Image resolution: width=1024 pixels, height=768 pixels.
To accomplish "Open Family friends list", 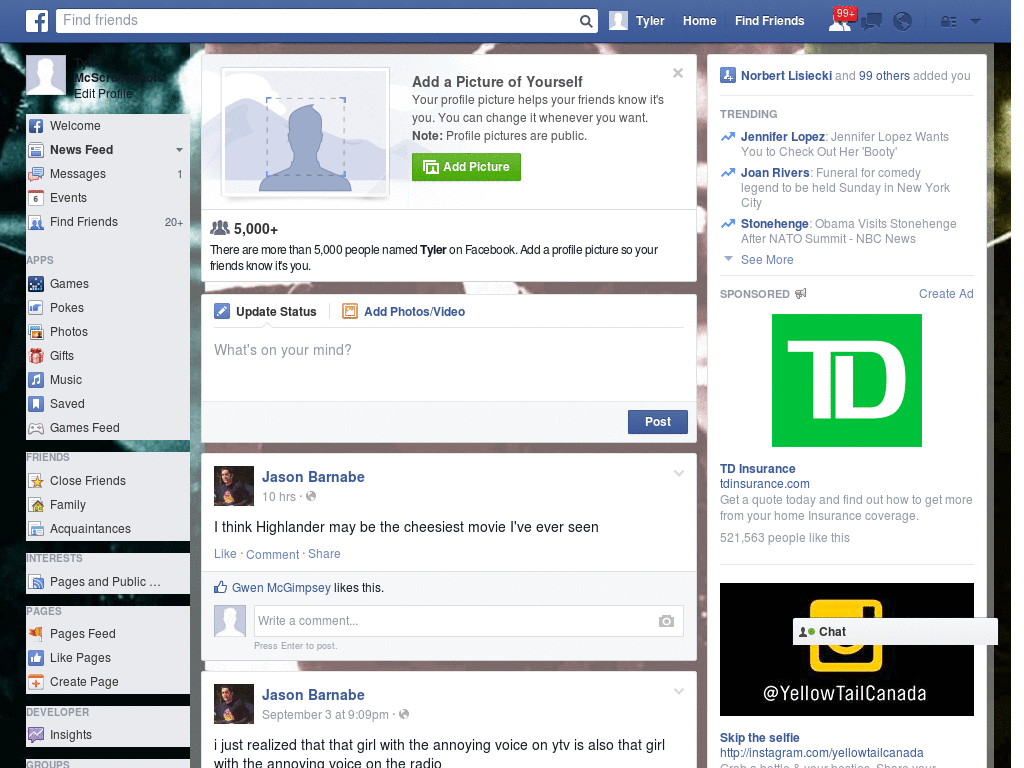I will tap(108, 505).
